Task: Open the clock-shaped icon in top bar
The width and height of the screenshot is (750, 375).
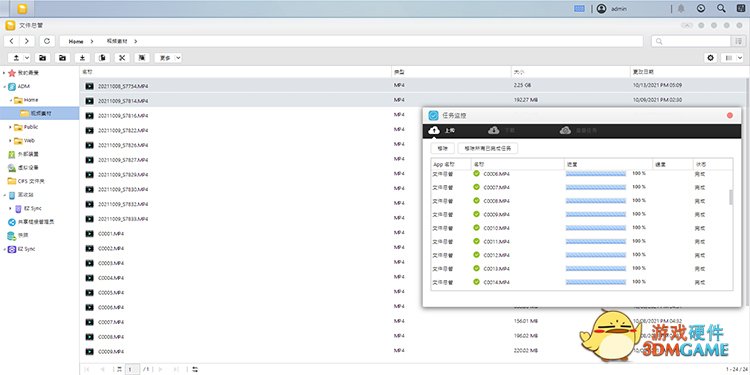Action: coord(701,9)
